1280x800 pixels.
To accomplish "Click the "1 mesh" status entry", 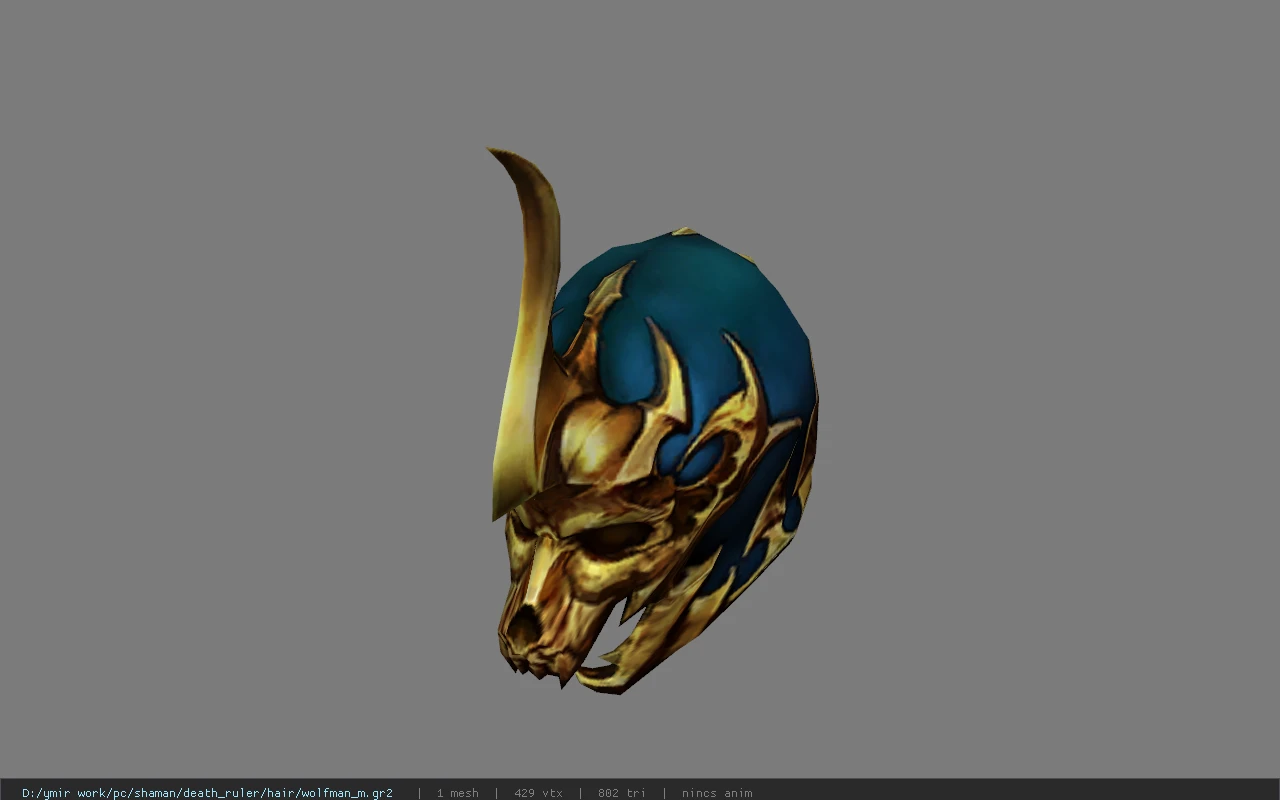I will pyautogui.click(x=457, y=793).
